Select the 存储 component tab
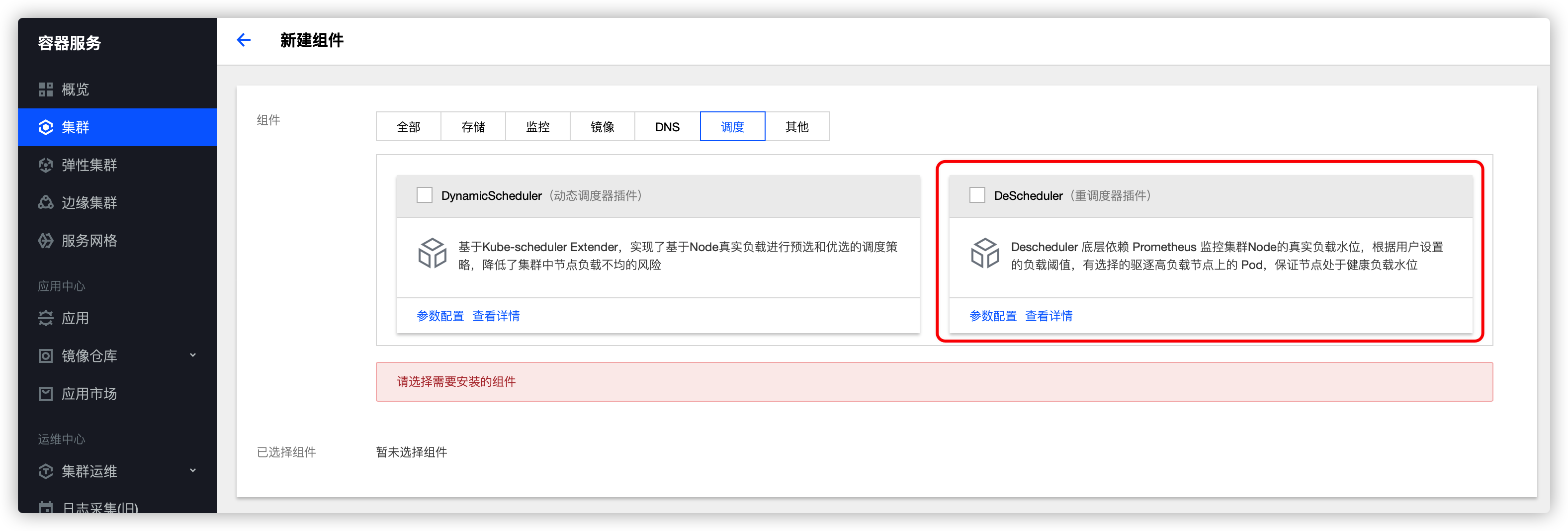 (473, 127)
